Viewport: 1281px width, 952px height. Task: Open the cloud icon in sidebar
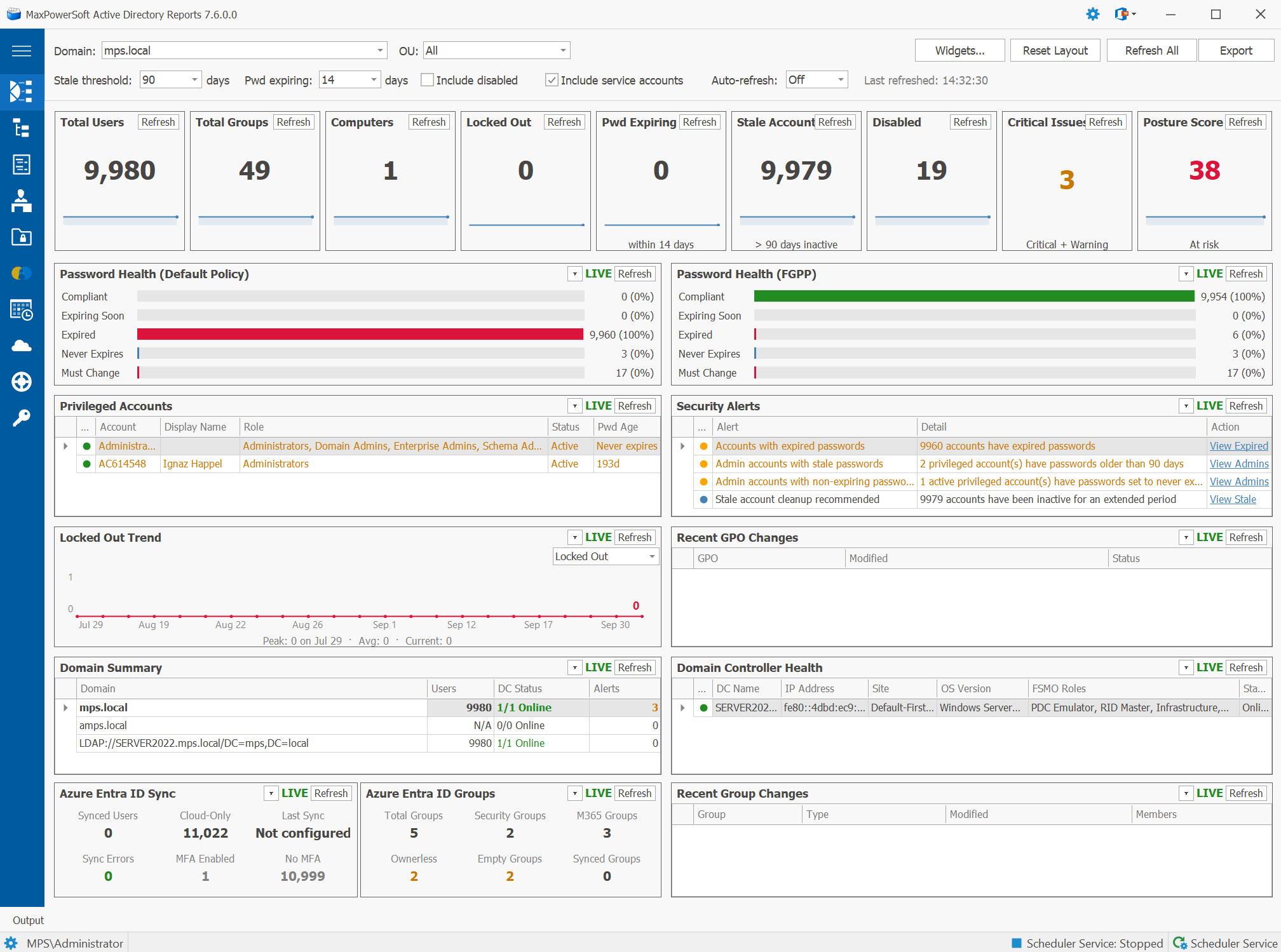22,345
